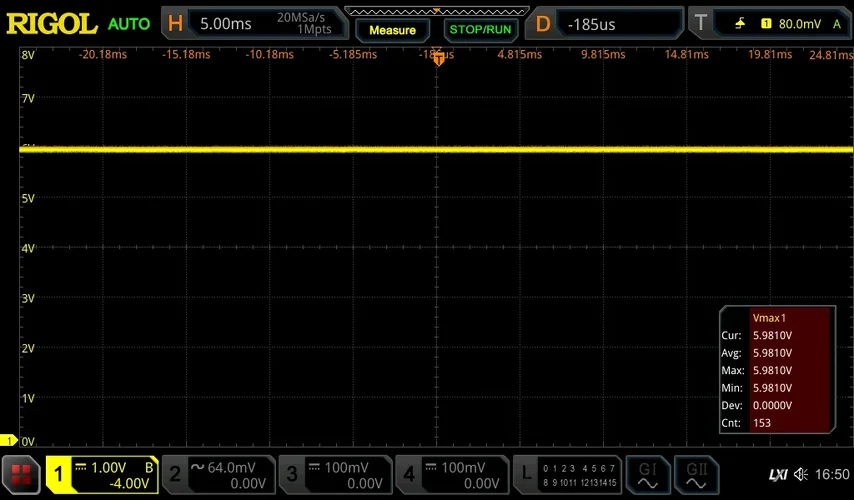Click the Avg 5.9810V measurement value
This screenshot has width=854, height=500.
coord(772,353)
